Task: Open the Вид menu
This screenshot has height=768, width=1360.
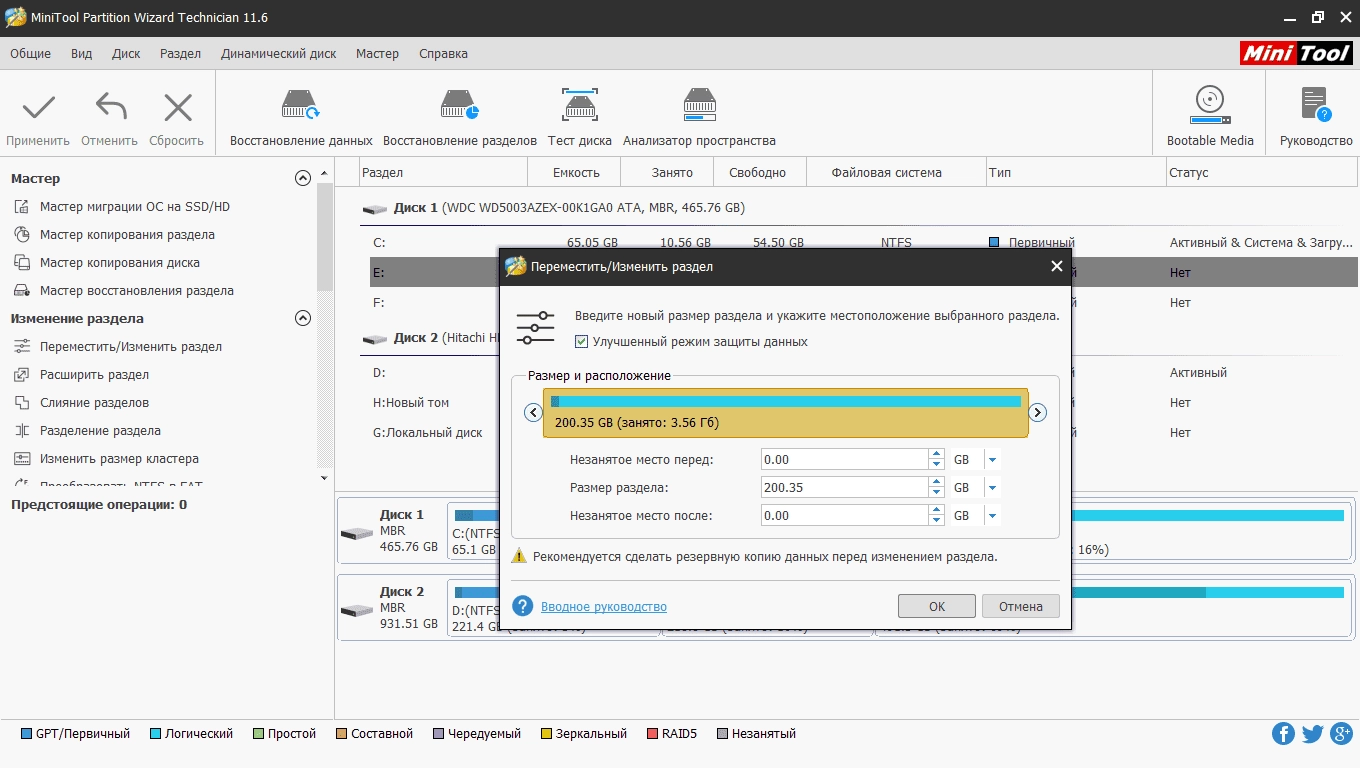Action: (82, 54)
